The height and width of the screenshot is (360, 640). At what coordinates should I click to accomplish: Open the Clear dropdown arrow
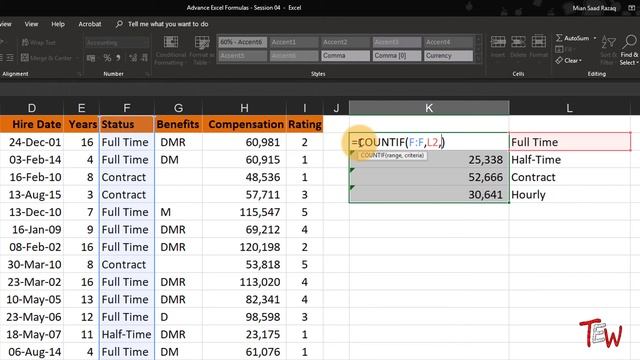point(580,60)
